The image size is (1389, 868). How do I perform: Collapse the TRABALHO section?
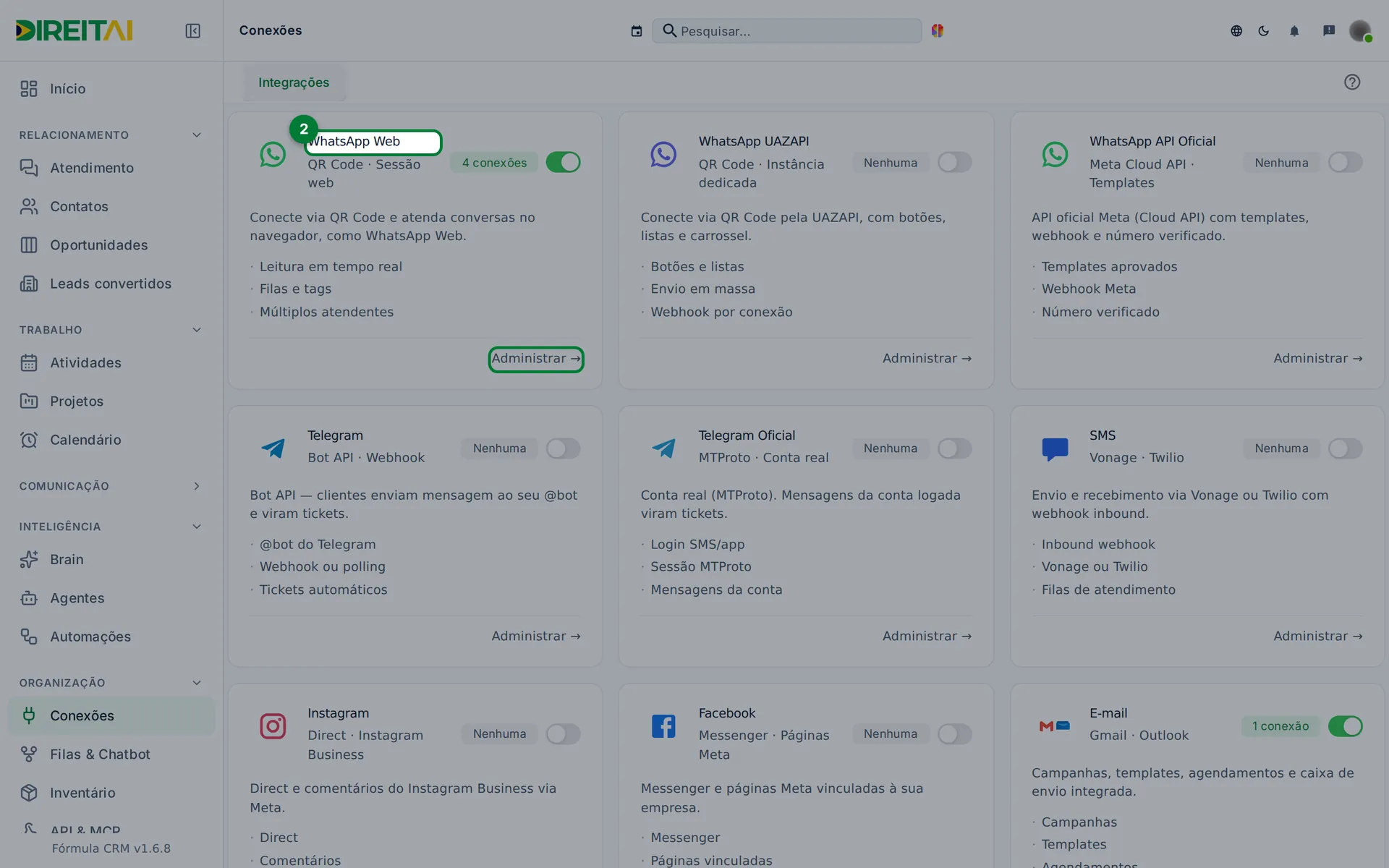[197, 330]
